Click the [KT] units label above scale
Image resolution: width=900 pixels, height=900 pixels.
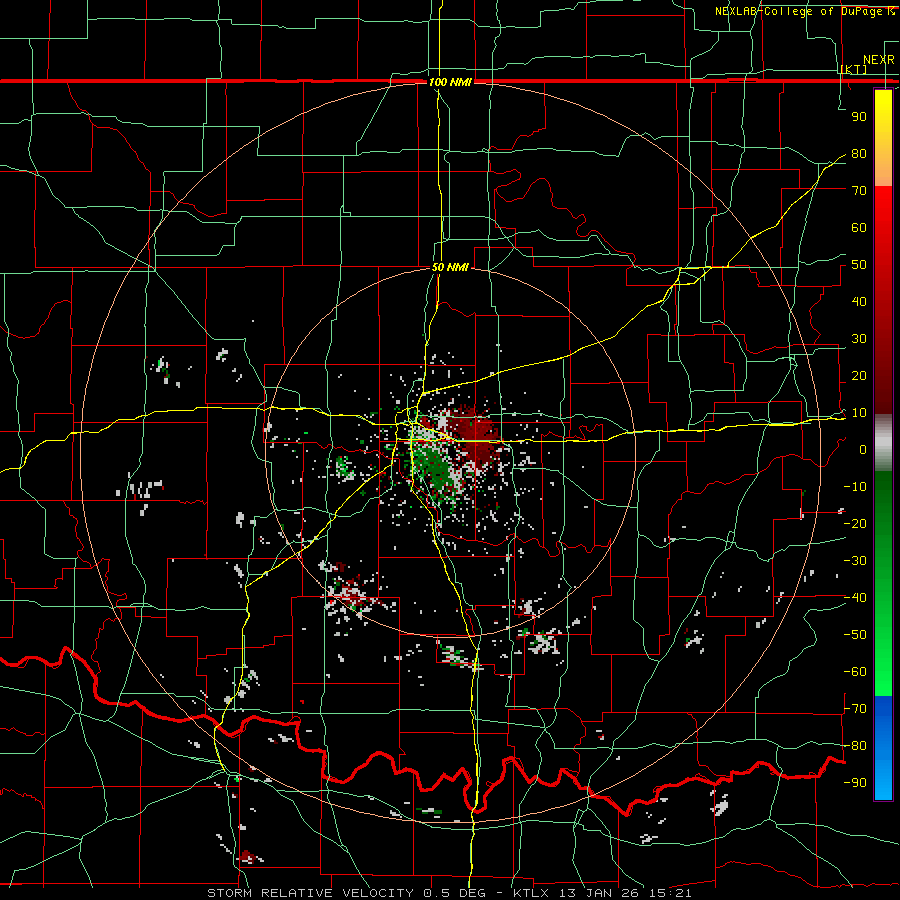point(854,69)
